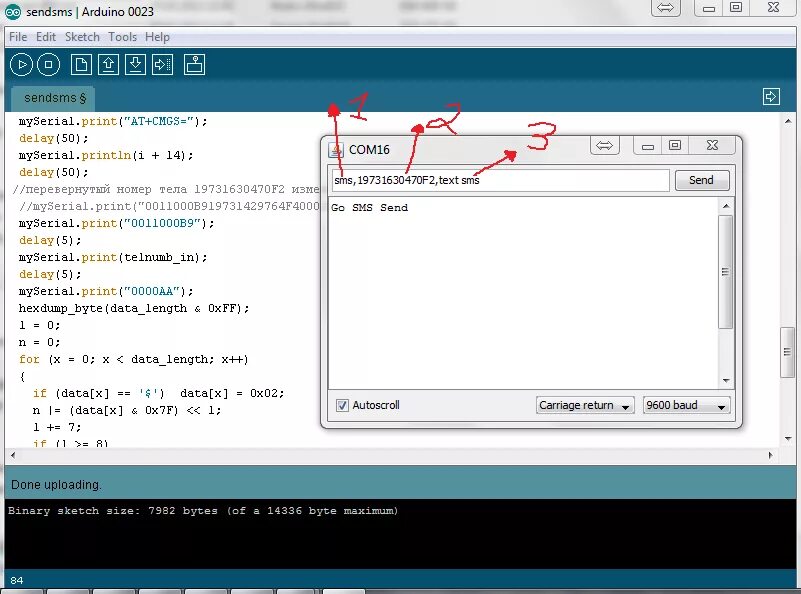The width and height of the screenshot is (801, 594).
Task: Click the code editor scroll-down arrow
Action: pos(788,439)
